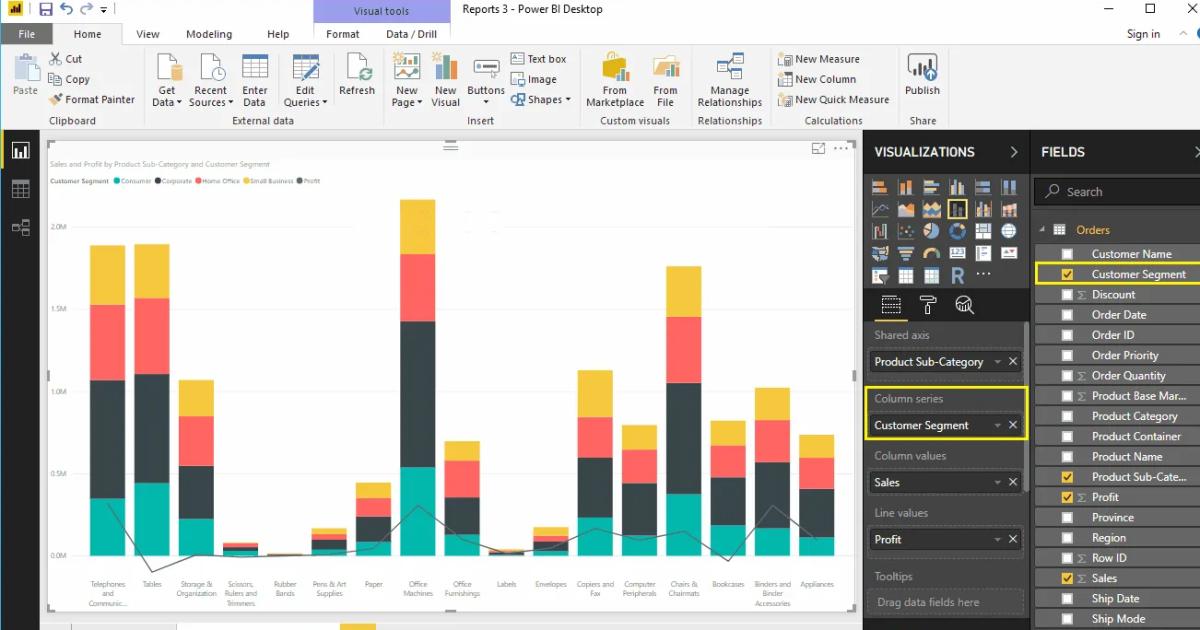Switch to the Modeling ribbon tab
Screen dimensions: 1200x630
[x=209, y=33]
